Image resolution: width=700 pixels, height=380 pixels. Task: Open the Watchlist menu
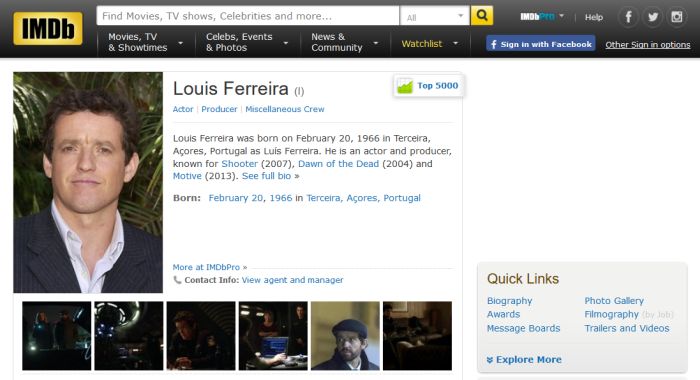coord(429,44)
